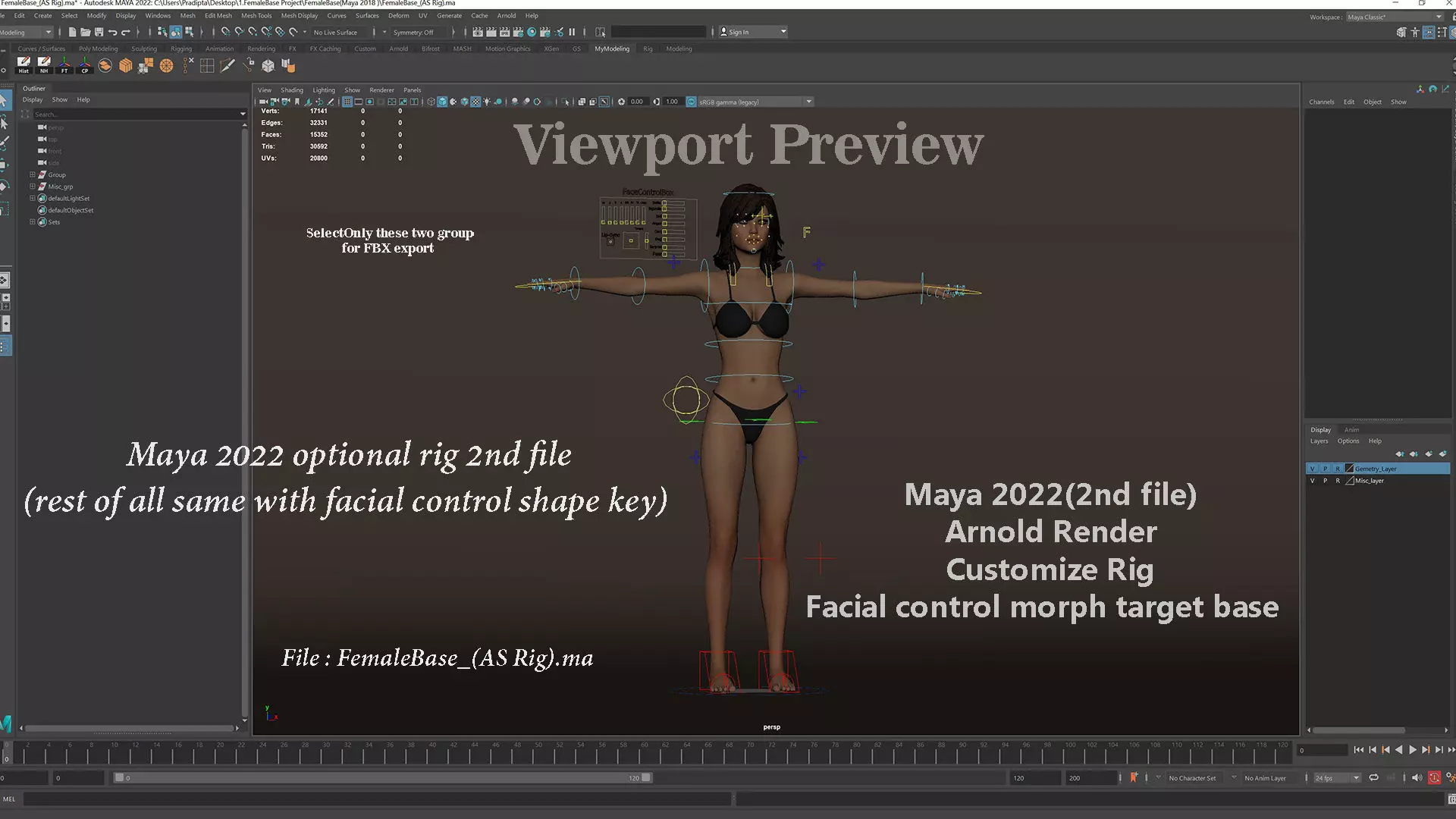Open the Mesh Tools menu

[x=256, y=15]
